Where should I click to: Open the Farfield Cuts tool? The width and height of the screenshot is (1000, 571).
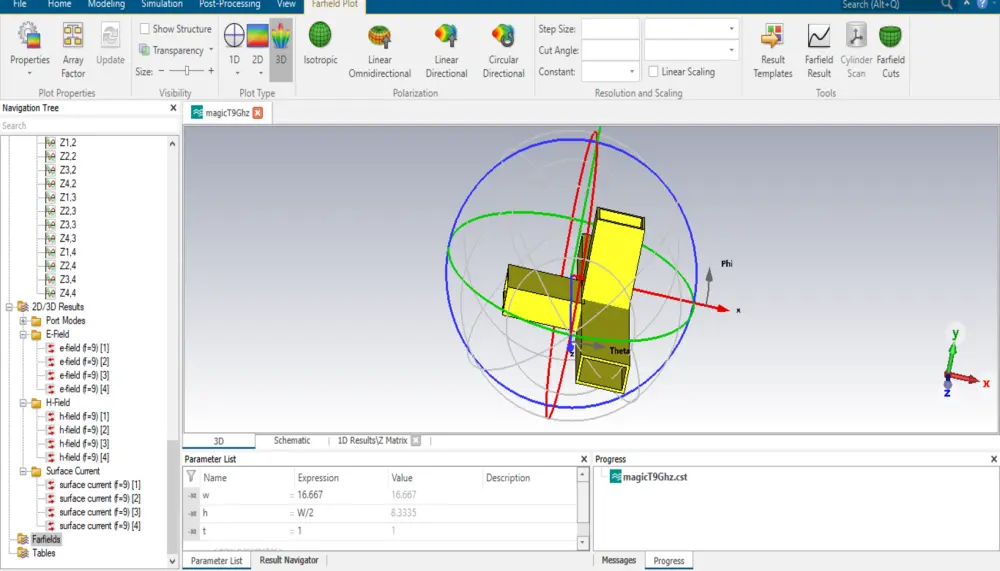tap(890, 50)
